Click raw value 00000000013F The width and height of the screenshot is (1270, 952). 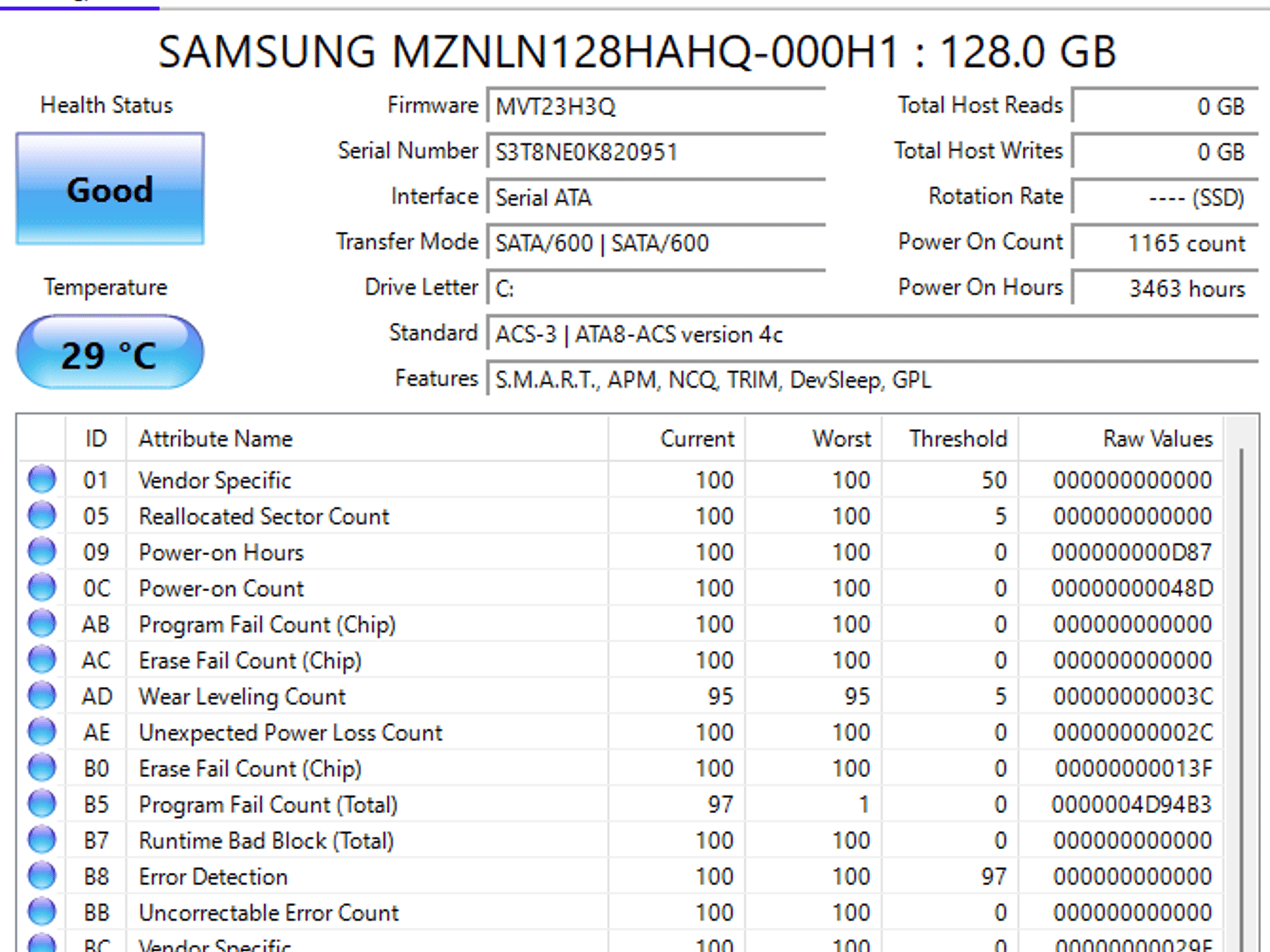coord(1134,768)
